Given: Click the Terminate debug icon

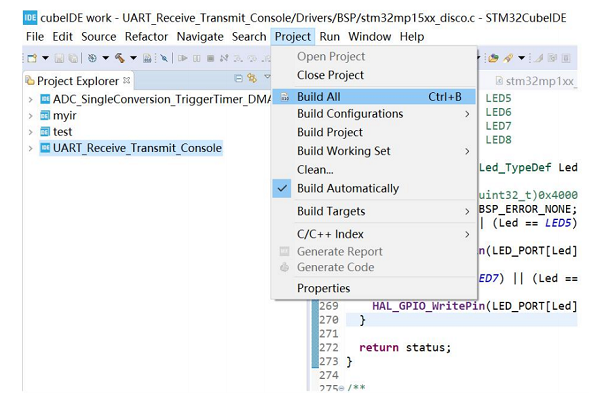Looking at the screenshot, I should (x=210, y=58).
